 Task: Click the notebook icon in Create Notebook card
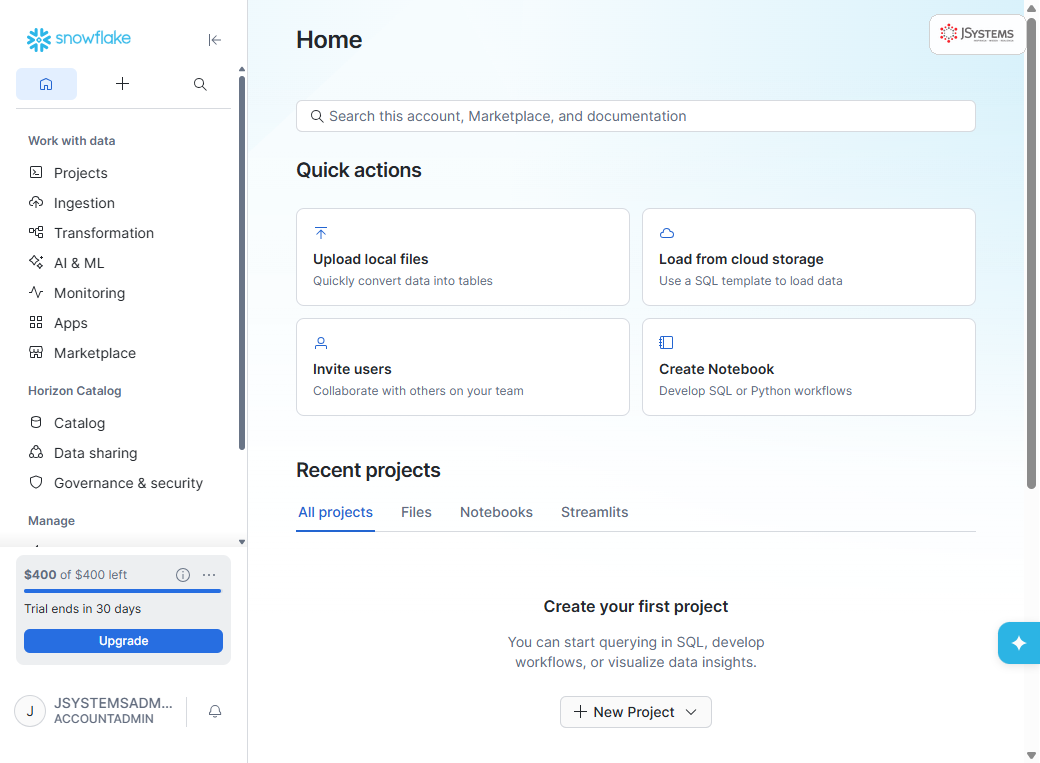tap(667, 342)
